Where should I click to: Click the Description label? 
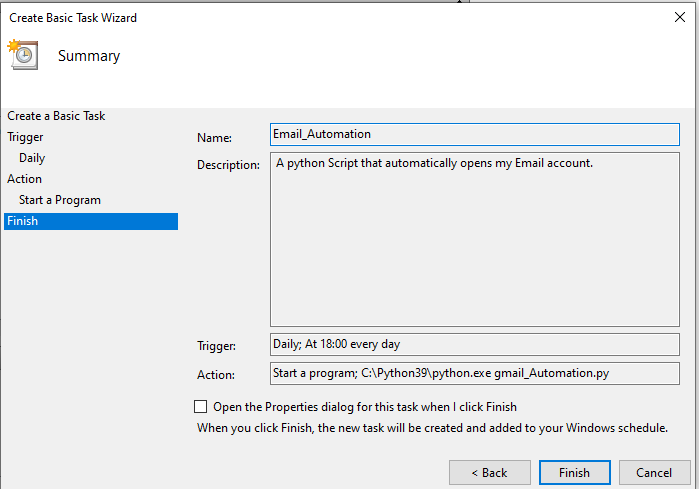pyautogui.click(x=228, y=165)
